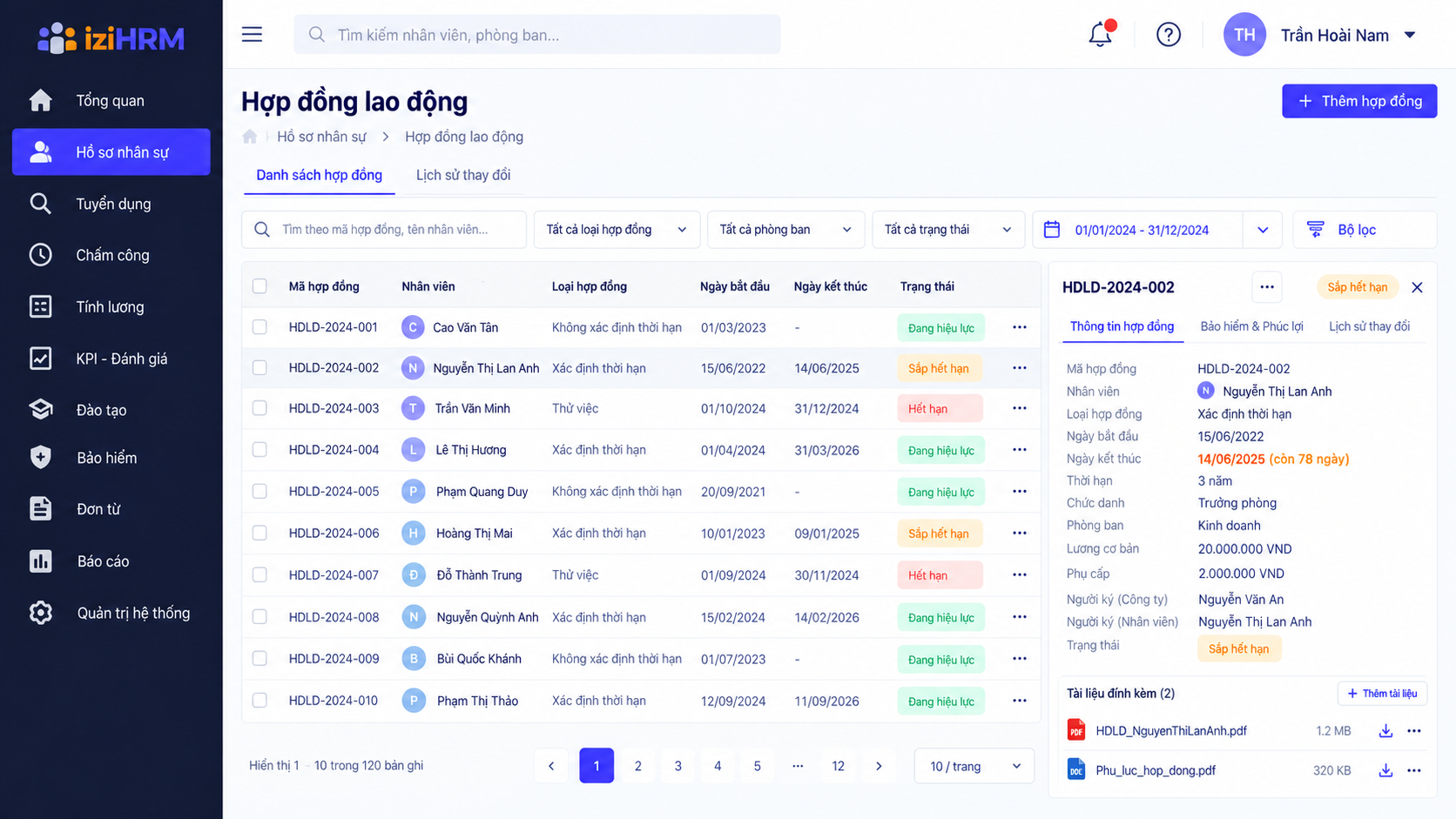Toggle the hamburger sidebar menu
Viewport: 1456px width, 819px height.
point(252,35)
